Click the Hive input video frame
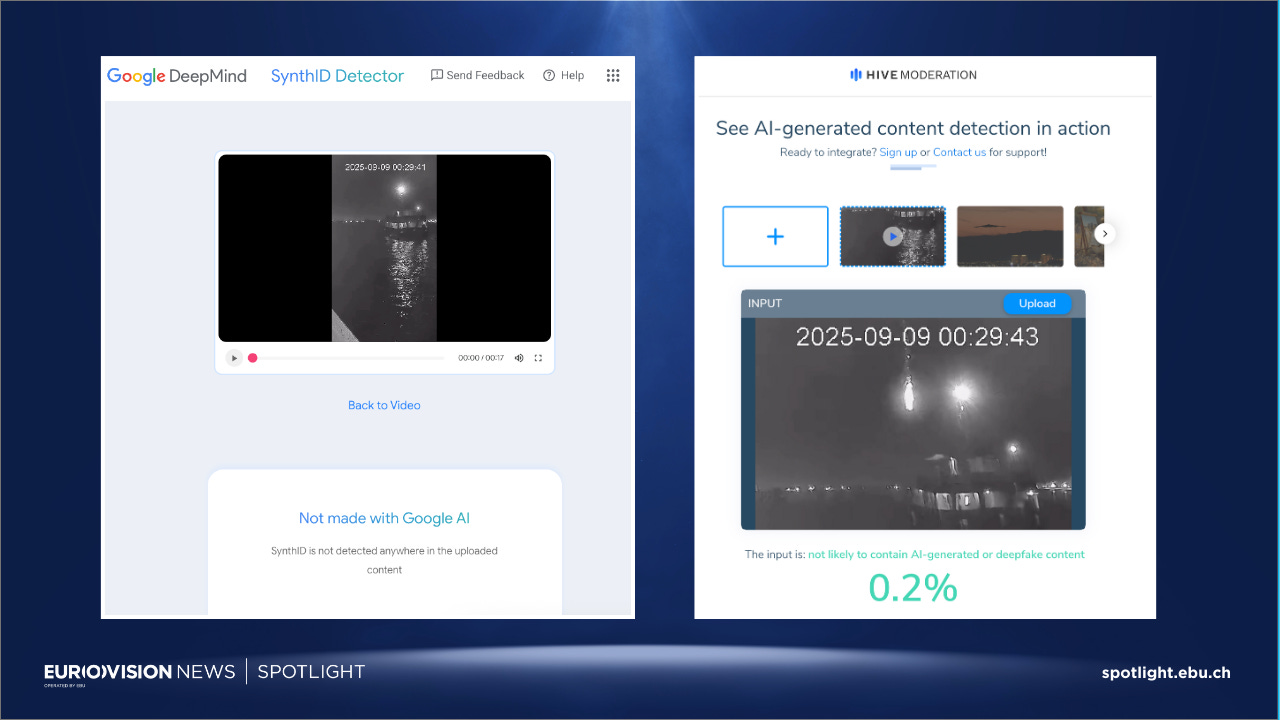The image size is (1280, 720). (x=913, y=423)
